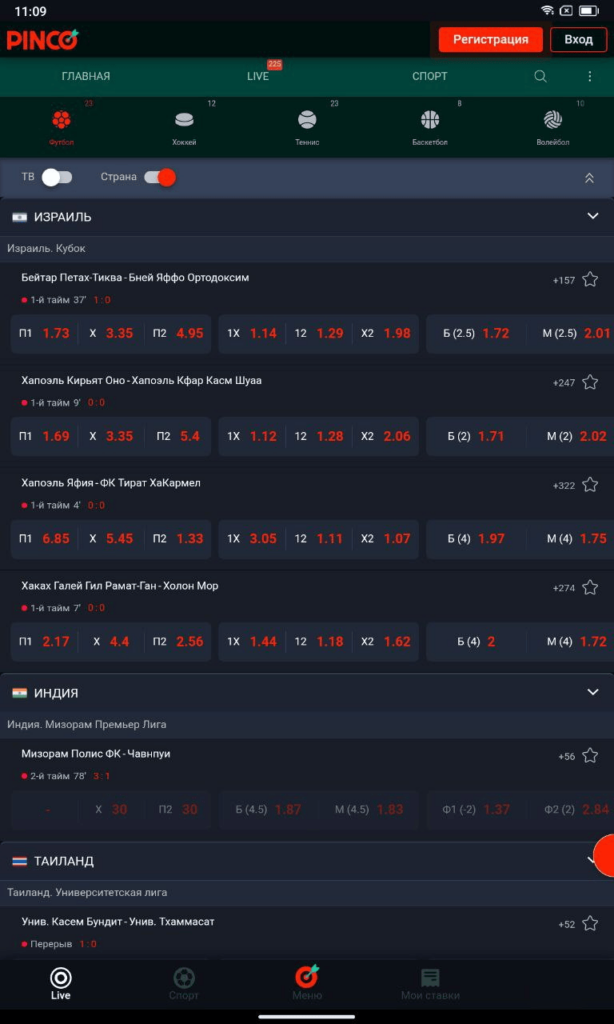Viewport: 614px width, 1024px height.
Task: Favorite the Beitar Petah Tikva match star
Action: click(x=590, y=279)
